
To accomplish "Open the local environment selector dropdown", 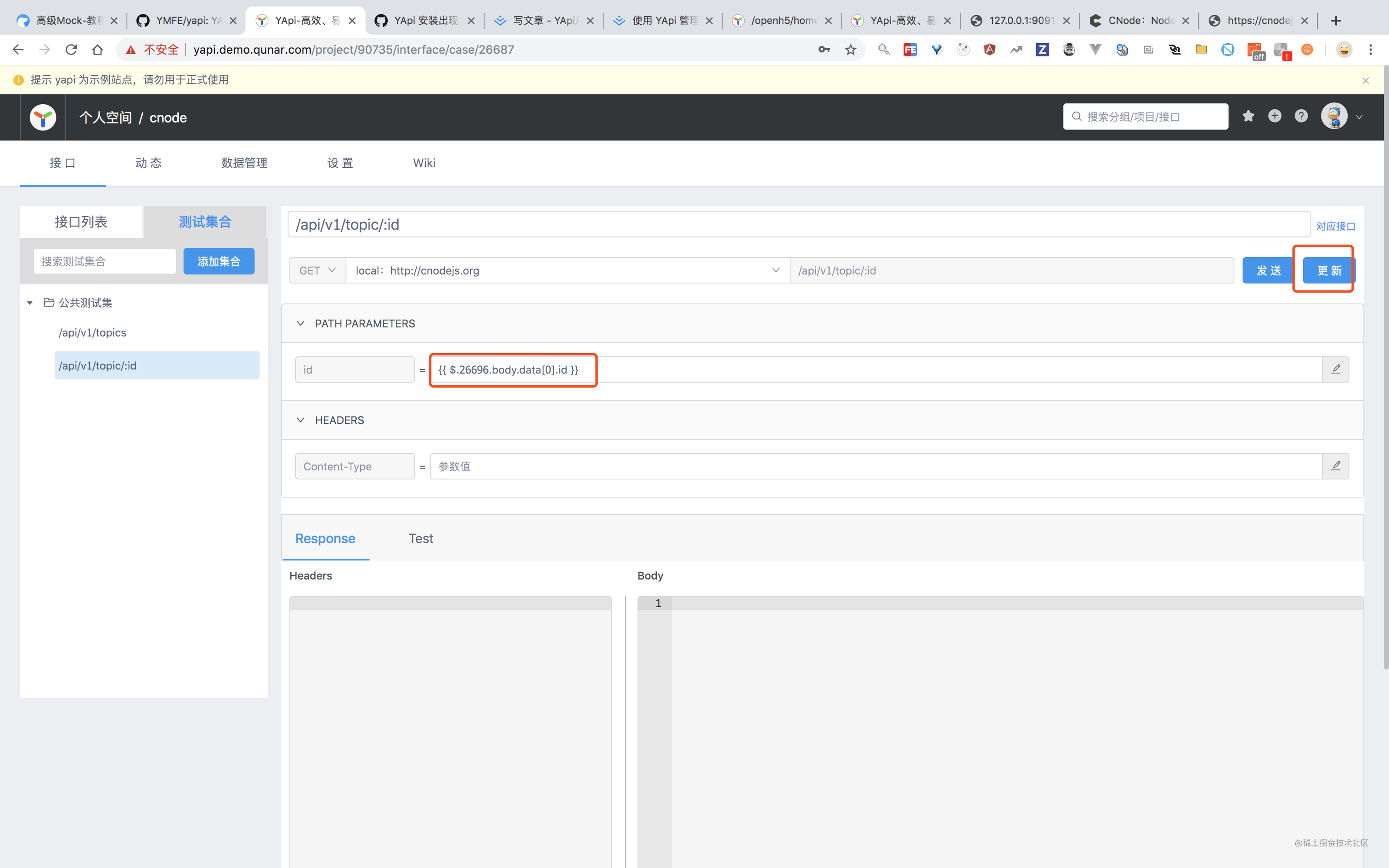I will pos(568,271).
